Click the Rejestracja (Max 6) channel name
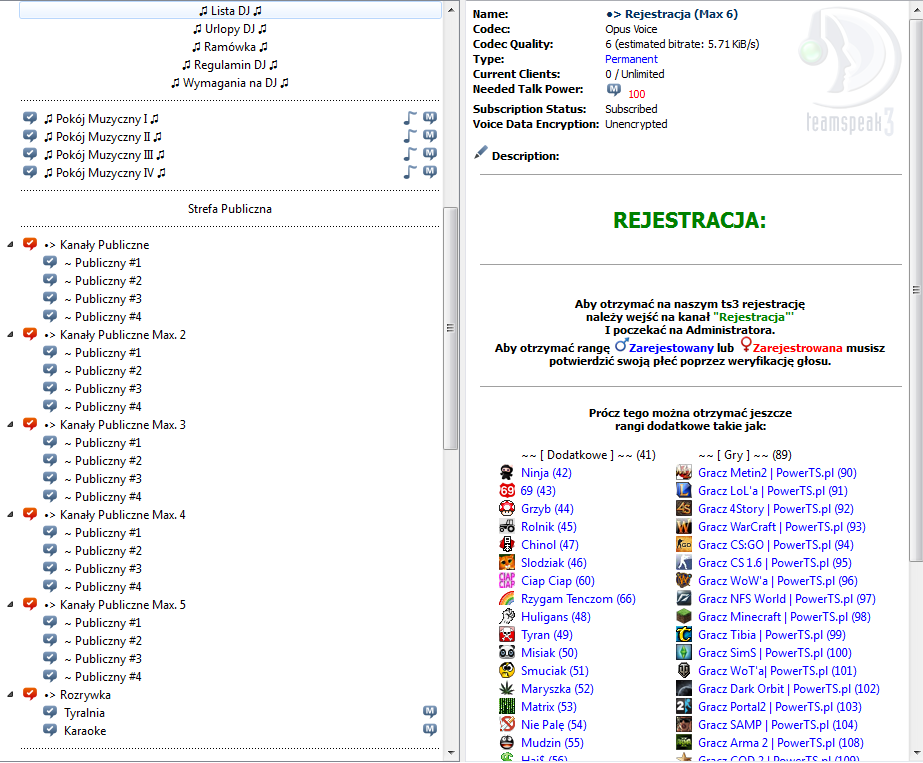The height and width of the screenshot is (763, 923). (672, 14)
